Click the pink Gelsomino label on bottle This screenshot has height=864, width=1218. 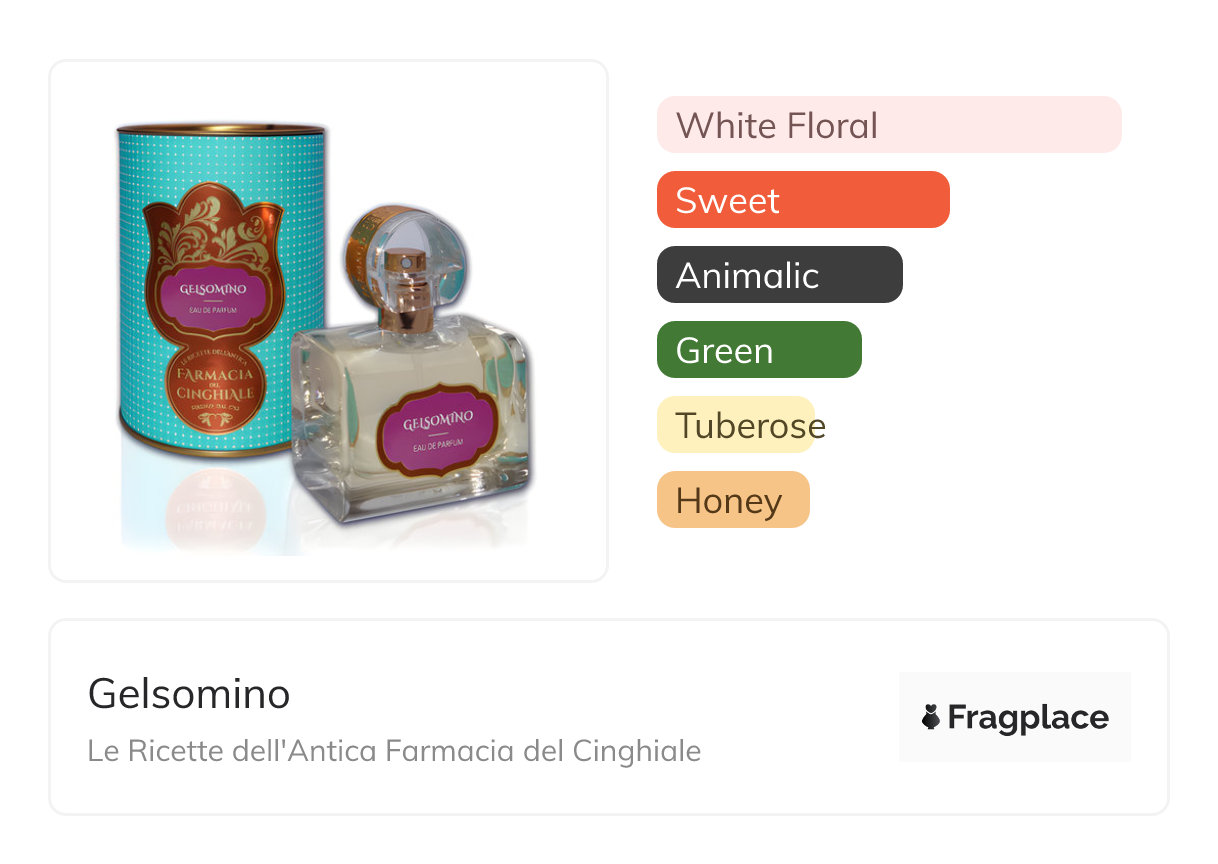tap(436, 432)
